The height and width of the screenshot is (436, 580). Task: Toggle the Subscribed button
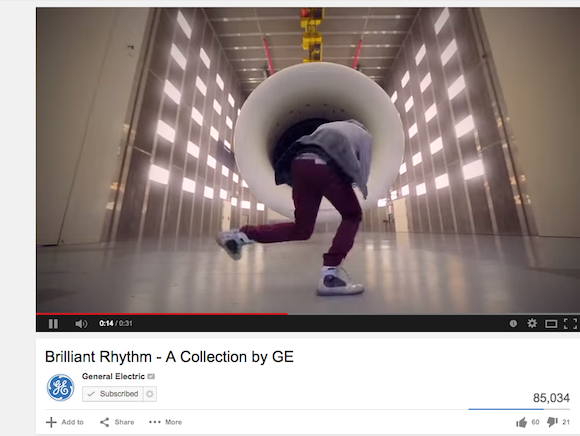112,394
